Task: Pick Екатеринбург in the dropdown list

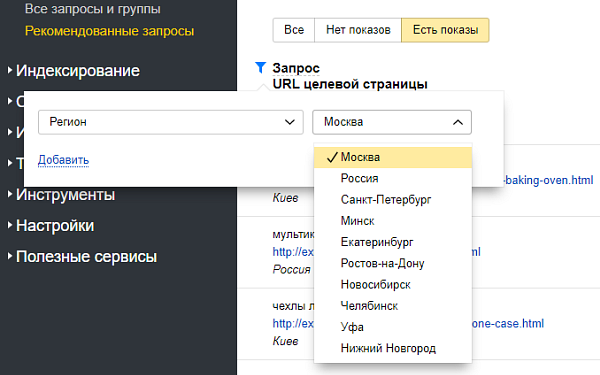Action: [x=393, y=242]
